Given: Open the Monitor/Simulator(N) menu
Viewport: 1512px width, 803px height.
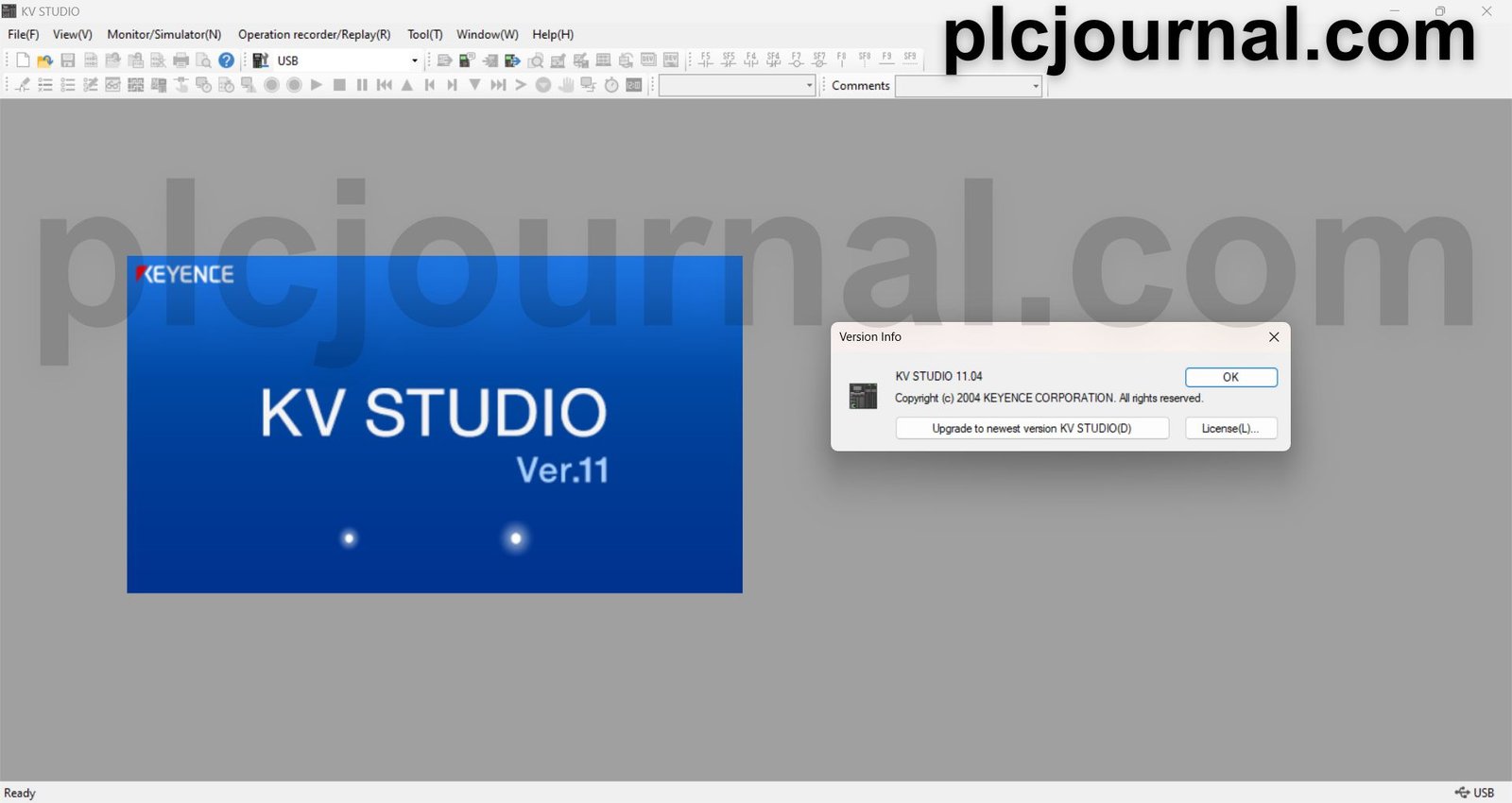Looking at the screenshot, I should tap(164, 34).
